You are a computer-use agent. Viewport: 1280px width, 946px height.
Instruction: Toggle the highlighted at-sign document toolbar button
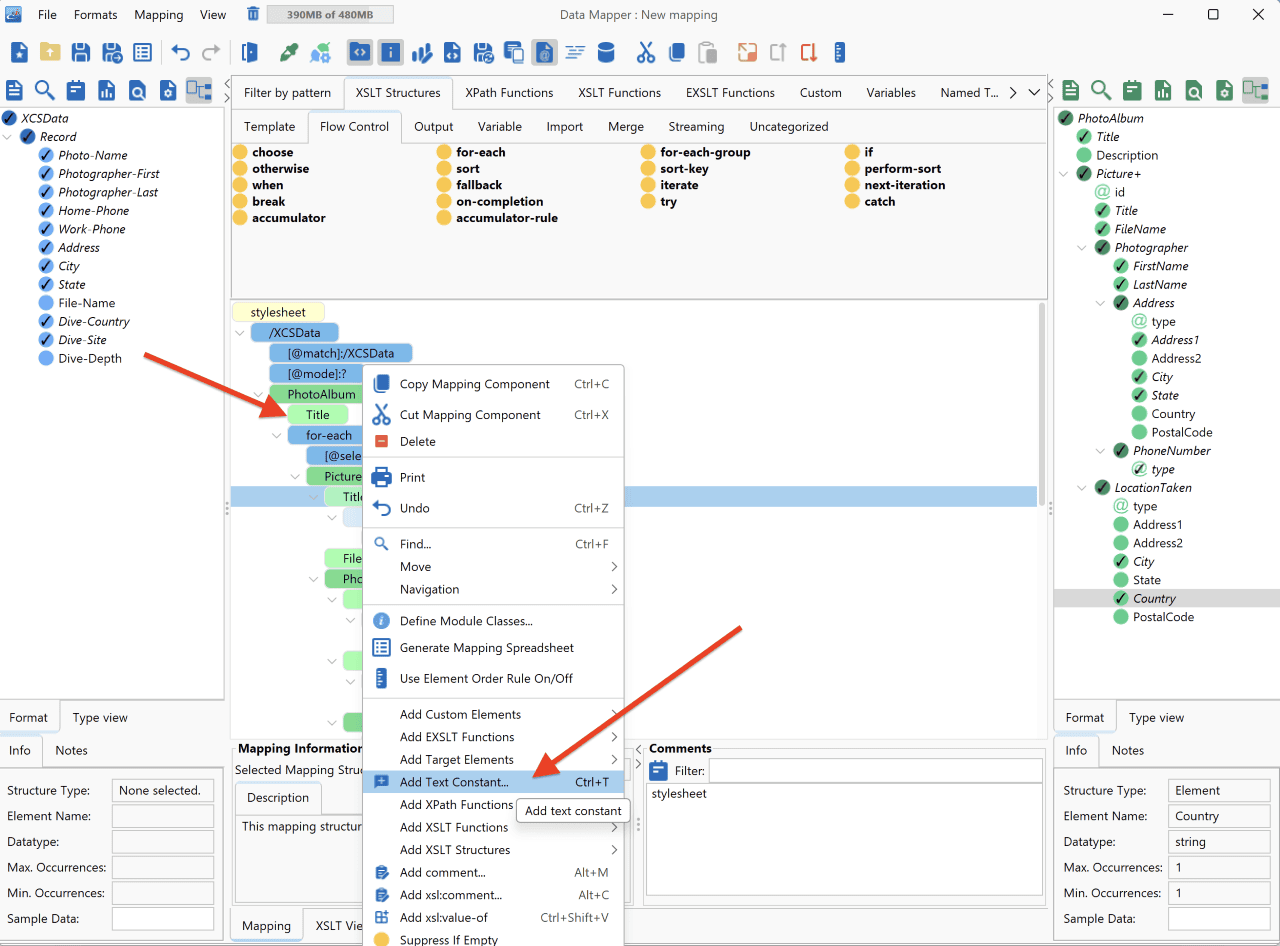coord(544,53)
